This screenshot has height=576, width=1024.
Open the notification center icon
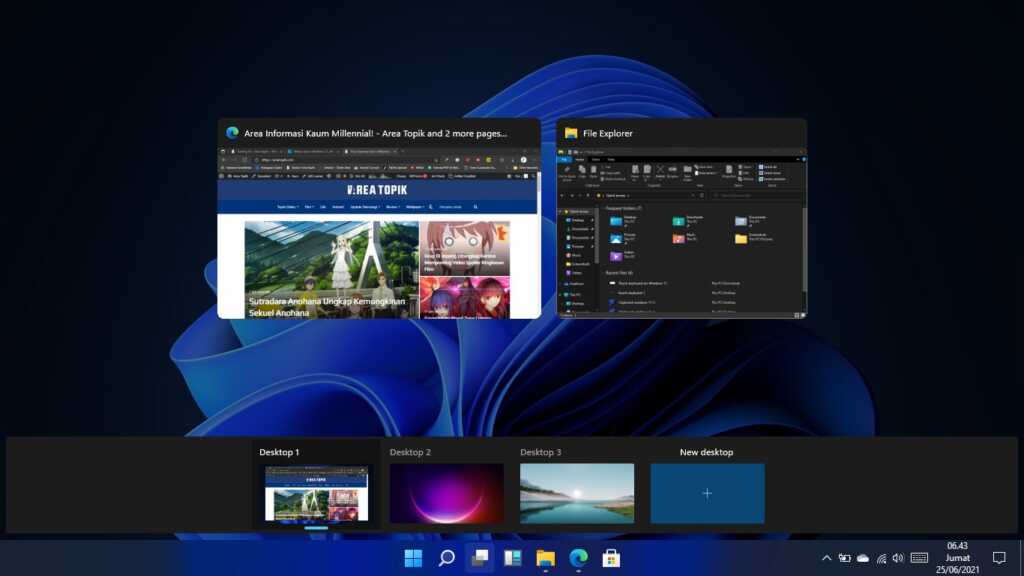point(999,558)
